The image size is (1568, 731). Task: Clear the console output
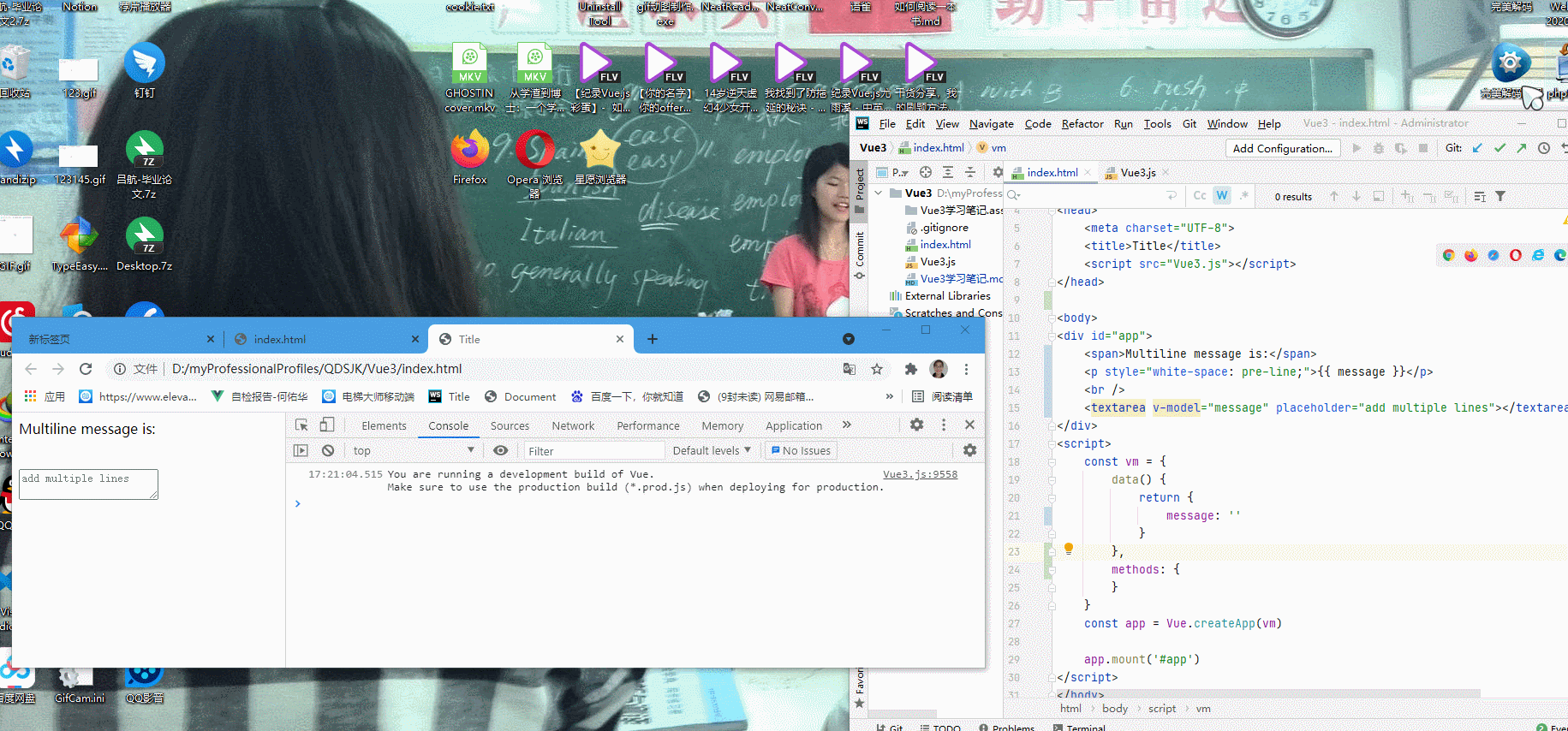click(x=328, y=450)
